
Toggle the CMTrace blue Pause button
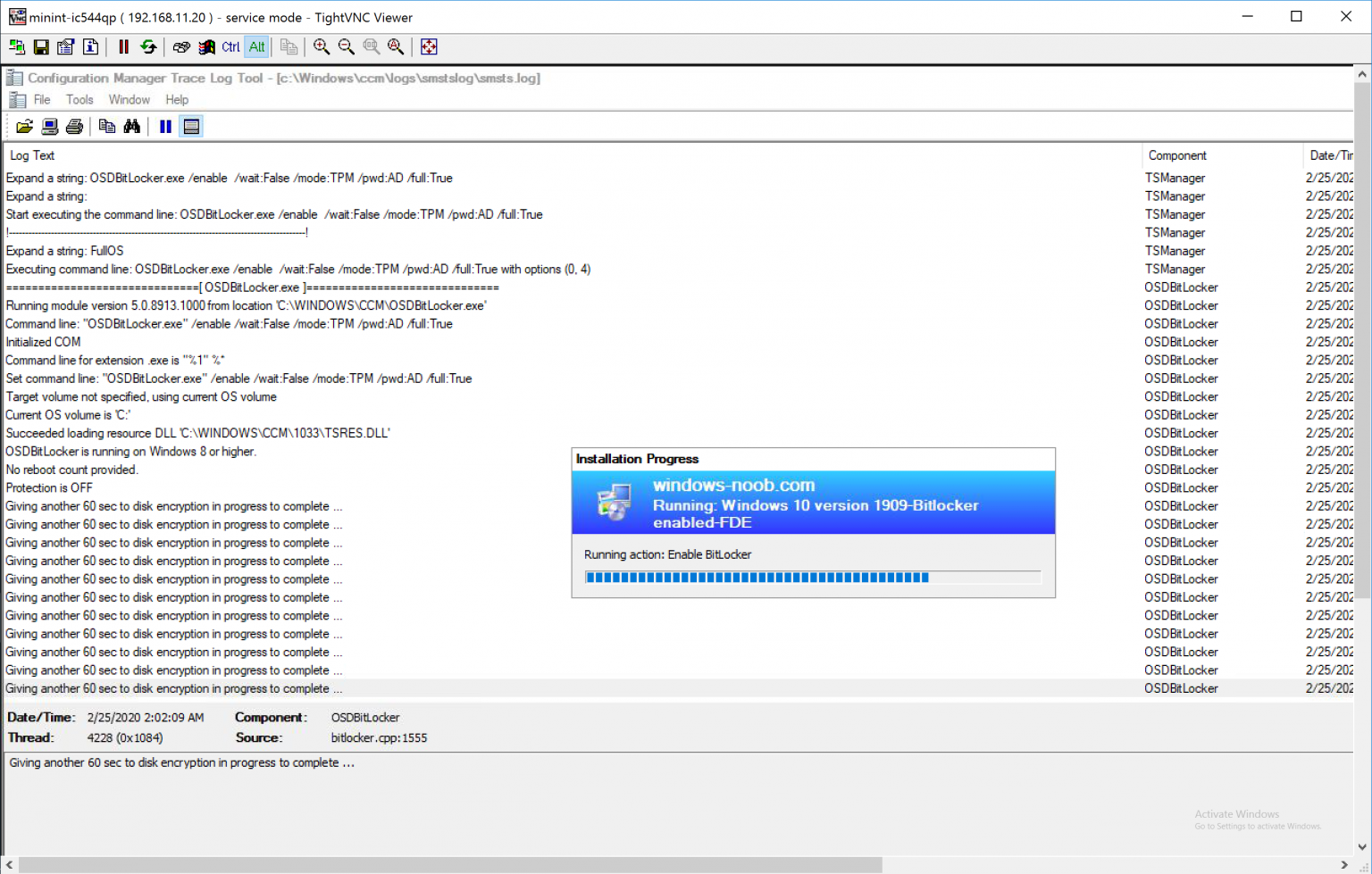point(165,127)
